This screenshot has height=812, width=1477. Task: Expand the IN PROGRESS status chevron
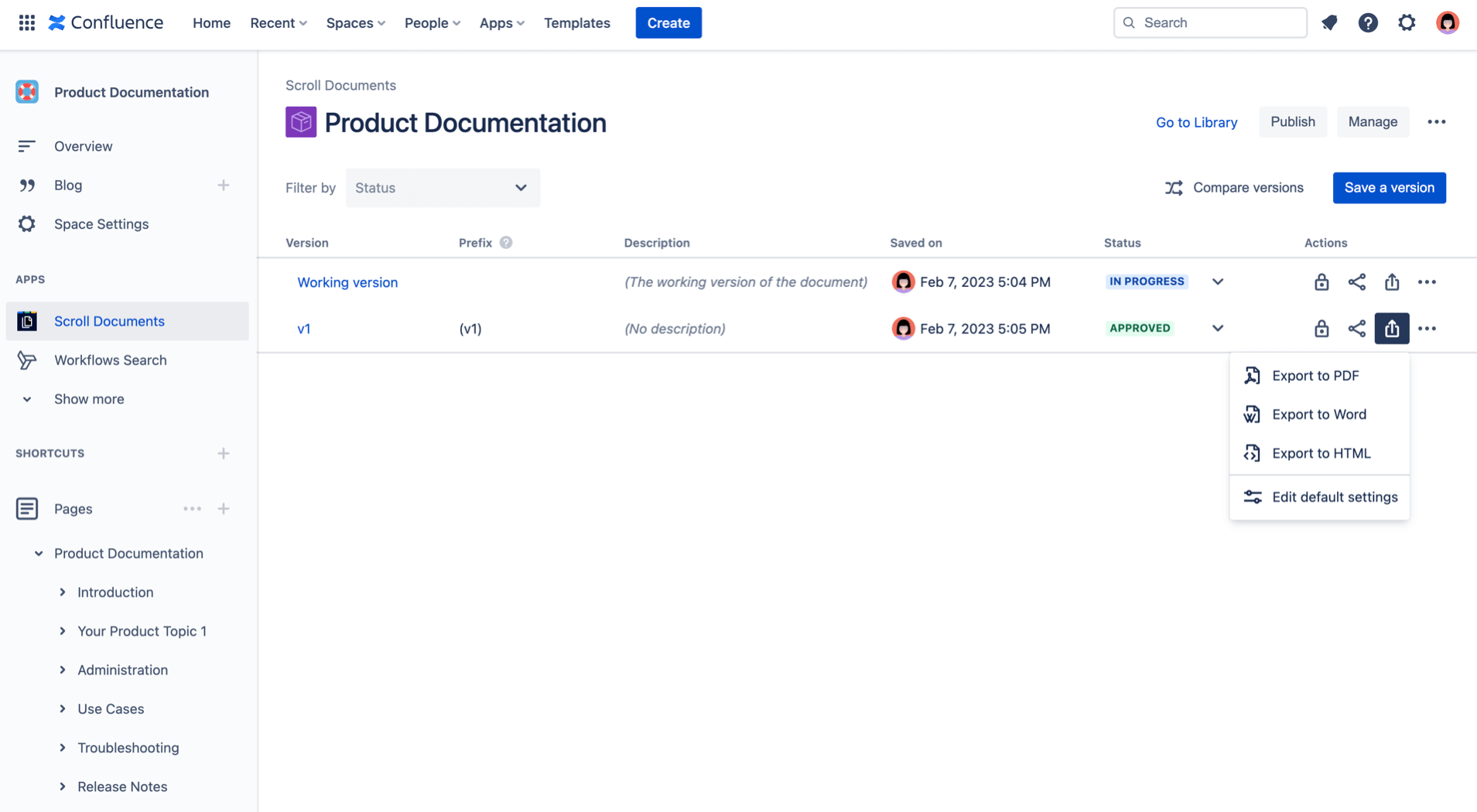[1217, 282]
